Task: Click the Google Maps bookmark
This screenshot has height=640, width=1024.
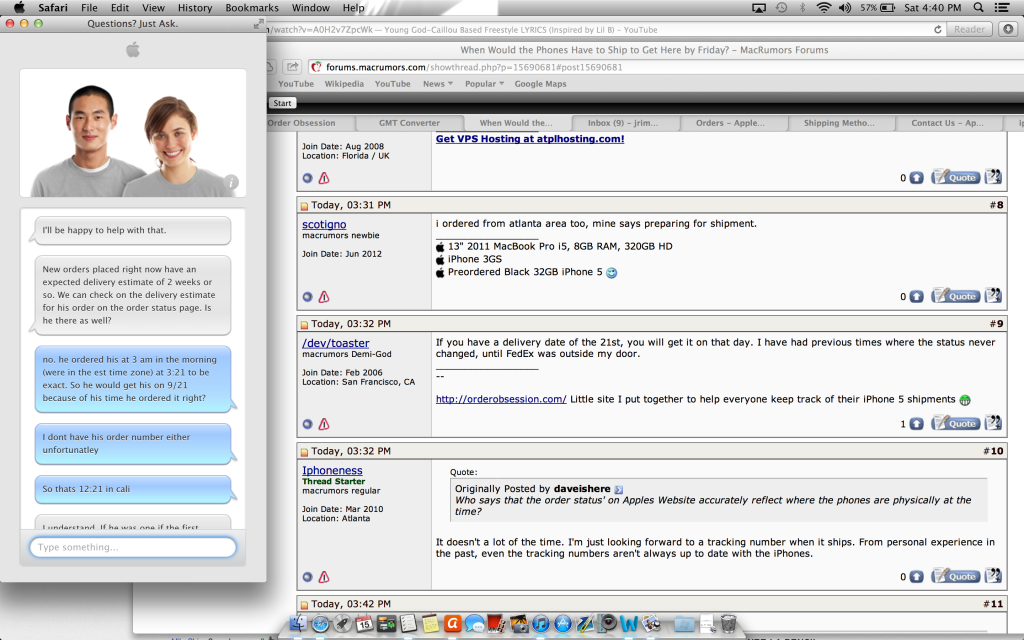Action: [x=540, y=84]
